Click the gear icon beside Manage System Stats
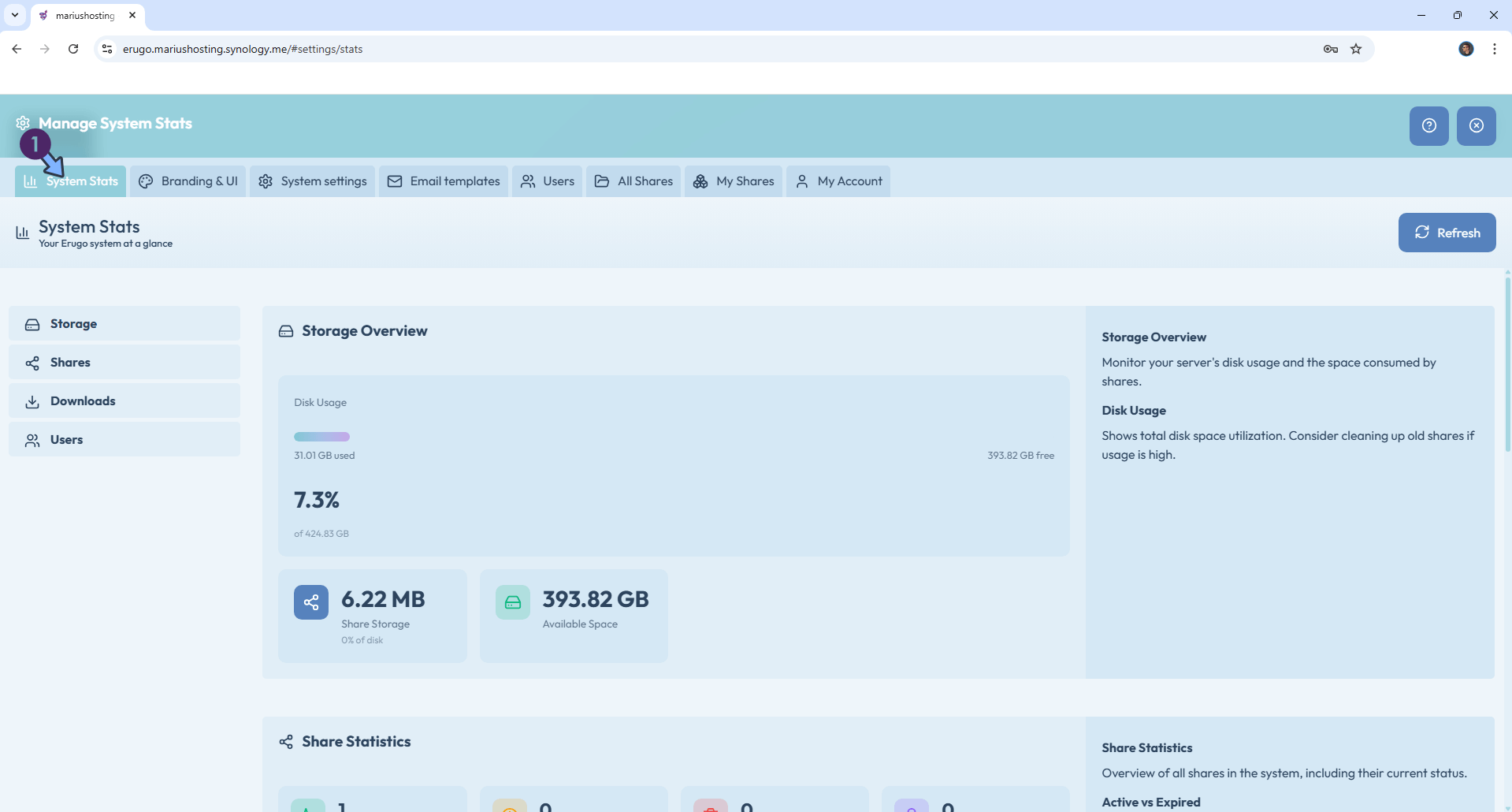Viewport: 1512px width, 812px height. pos(22,123)
